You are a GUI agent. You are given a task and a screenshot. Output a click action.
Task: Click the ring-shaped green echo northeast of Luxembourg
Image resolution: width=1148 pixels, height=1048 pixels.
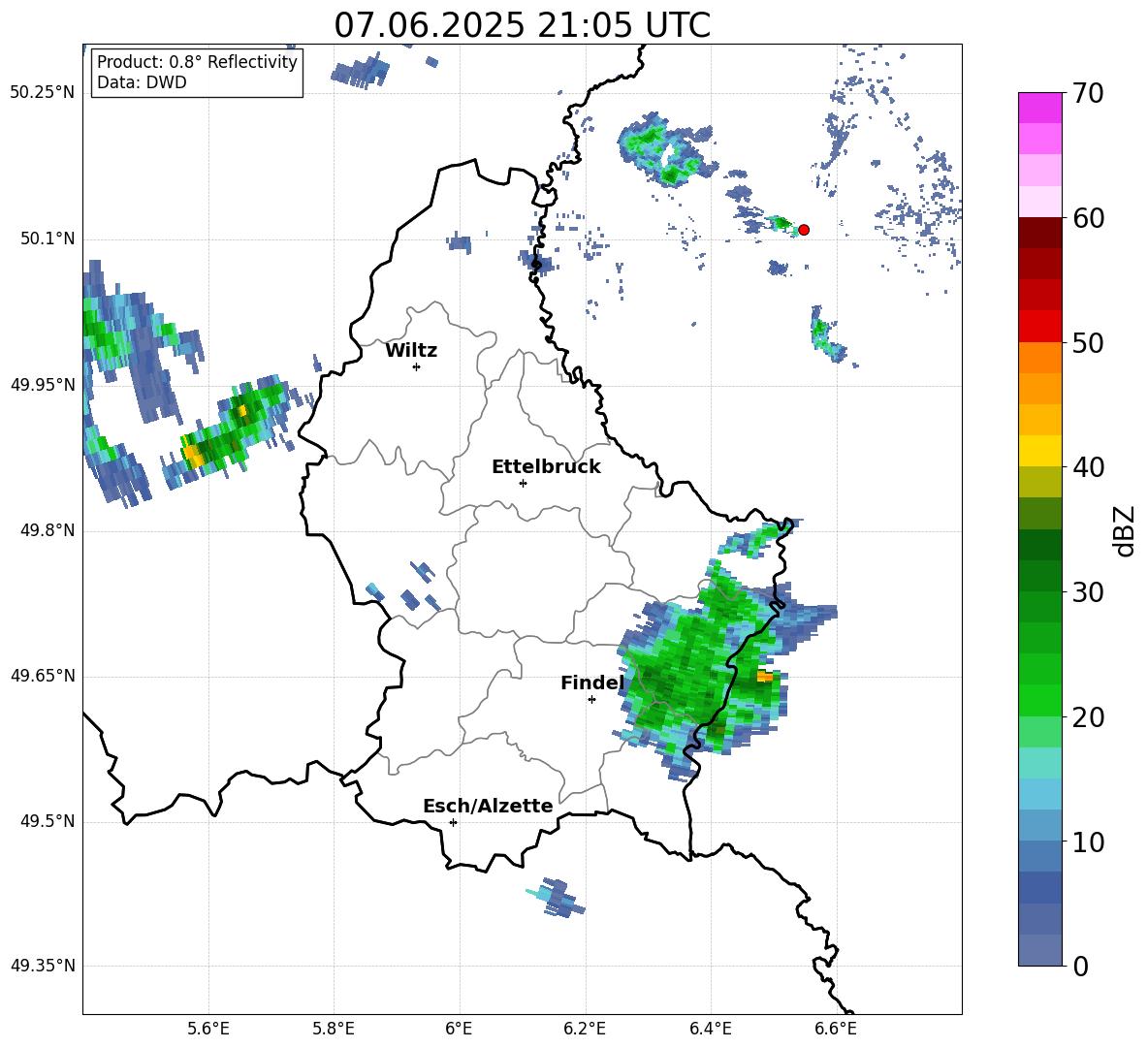[668, 150]
